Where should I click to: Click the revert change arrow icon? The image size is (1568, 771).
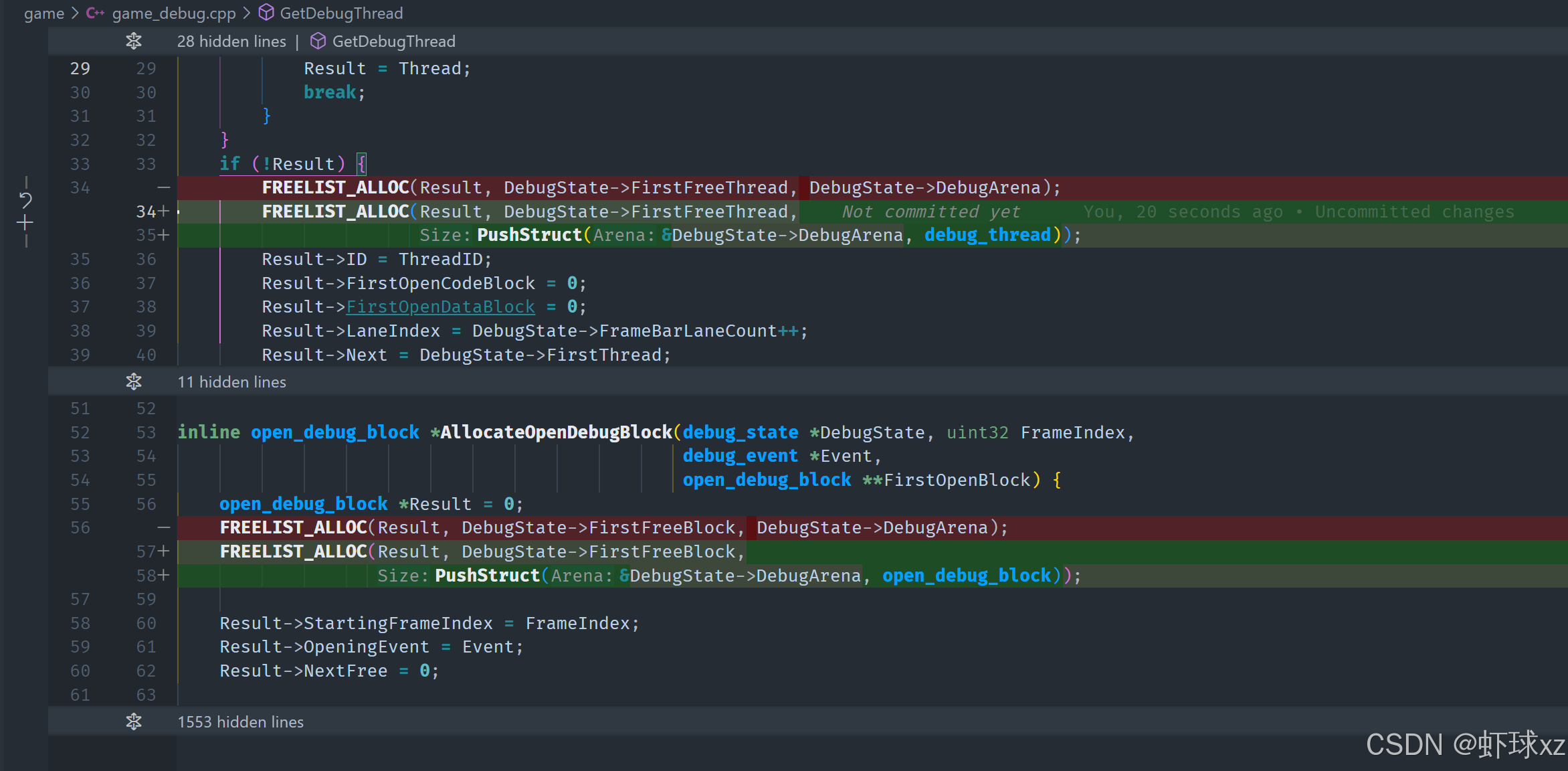(25, 199)
